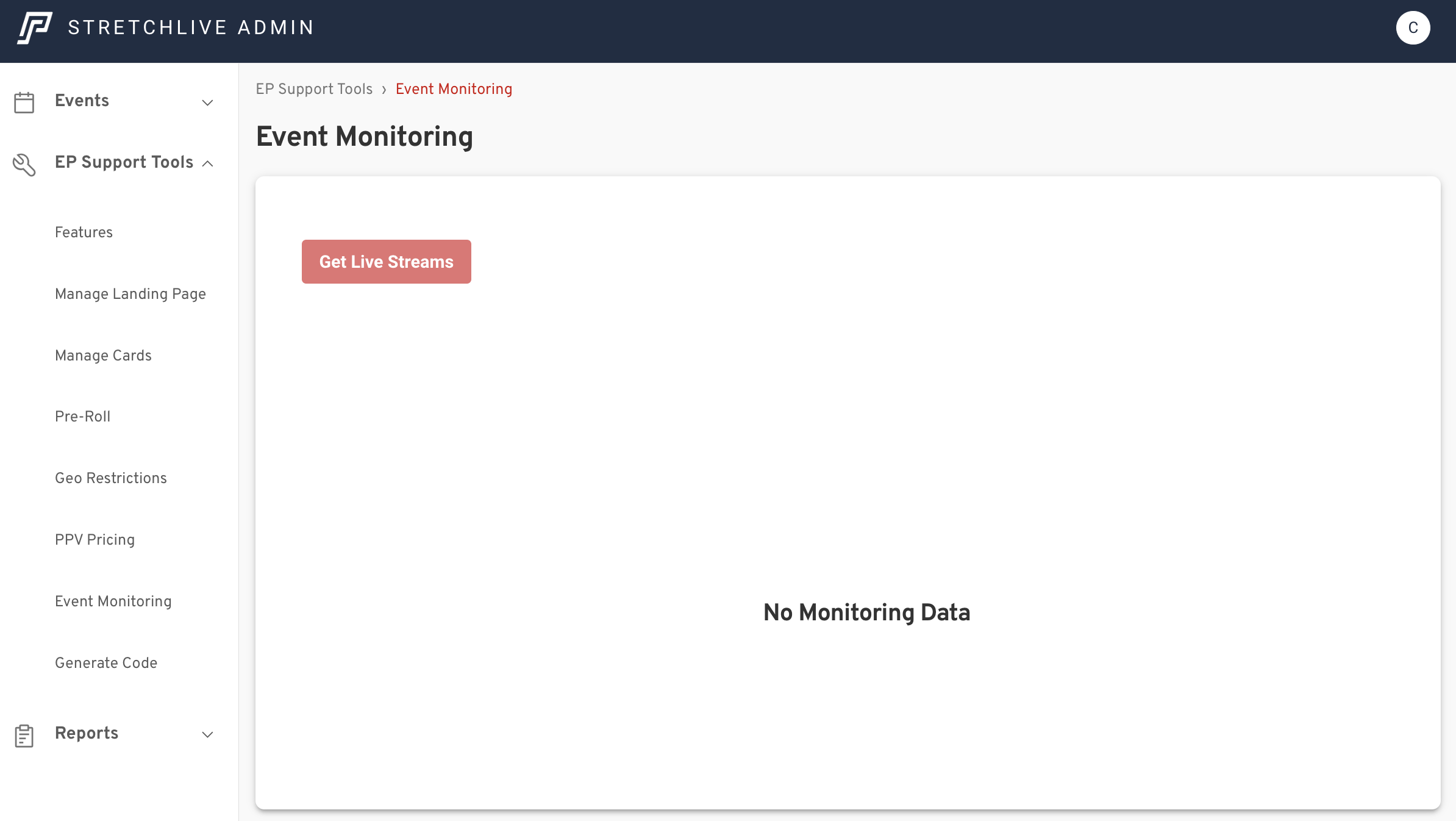Screen dimensions: 1456x821
Task: Click Event Monitoring breadcrumb link
Action: 454,89
